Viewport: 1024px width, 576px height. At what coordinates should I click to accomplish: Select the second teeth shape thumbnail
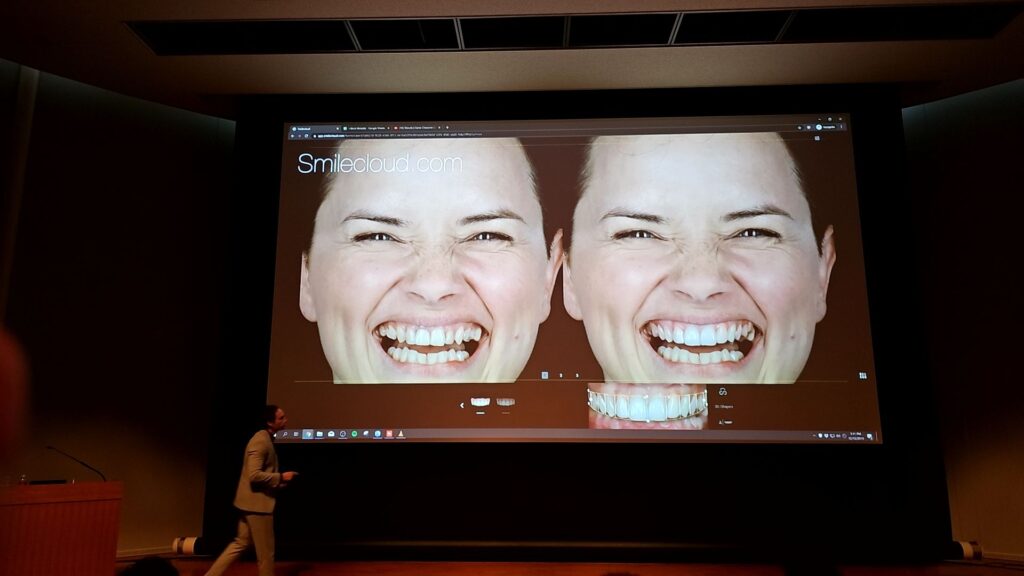point(506,402)
